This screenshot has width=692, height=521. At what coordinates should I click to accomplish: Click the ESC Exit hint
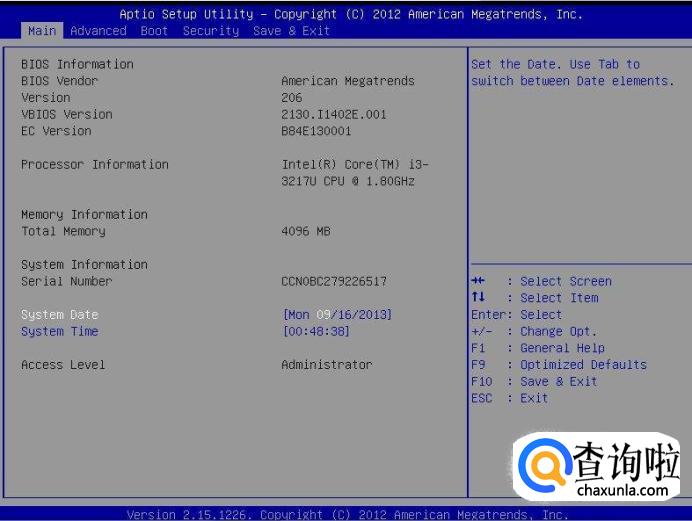pos(510,398)
